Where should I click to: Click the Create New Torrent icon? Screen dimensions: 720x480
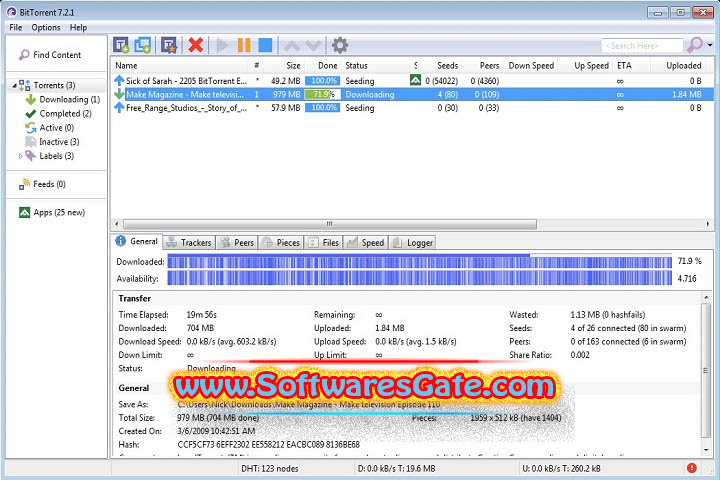point(169,45)
